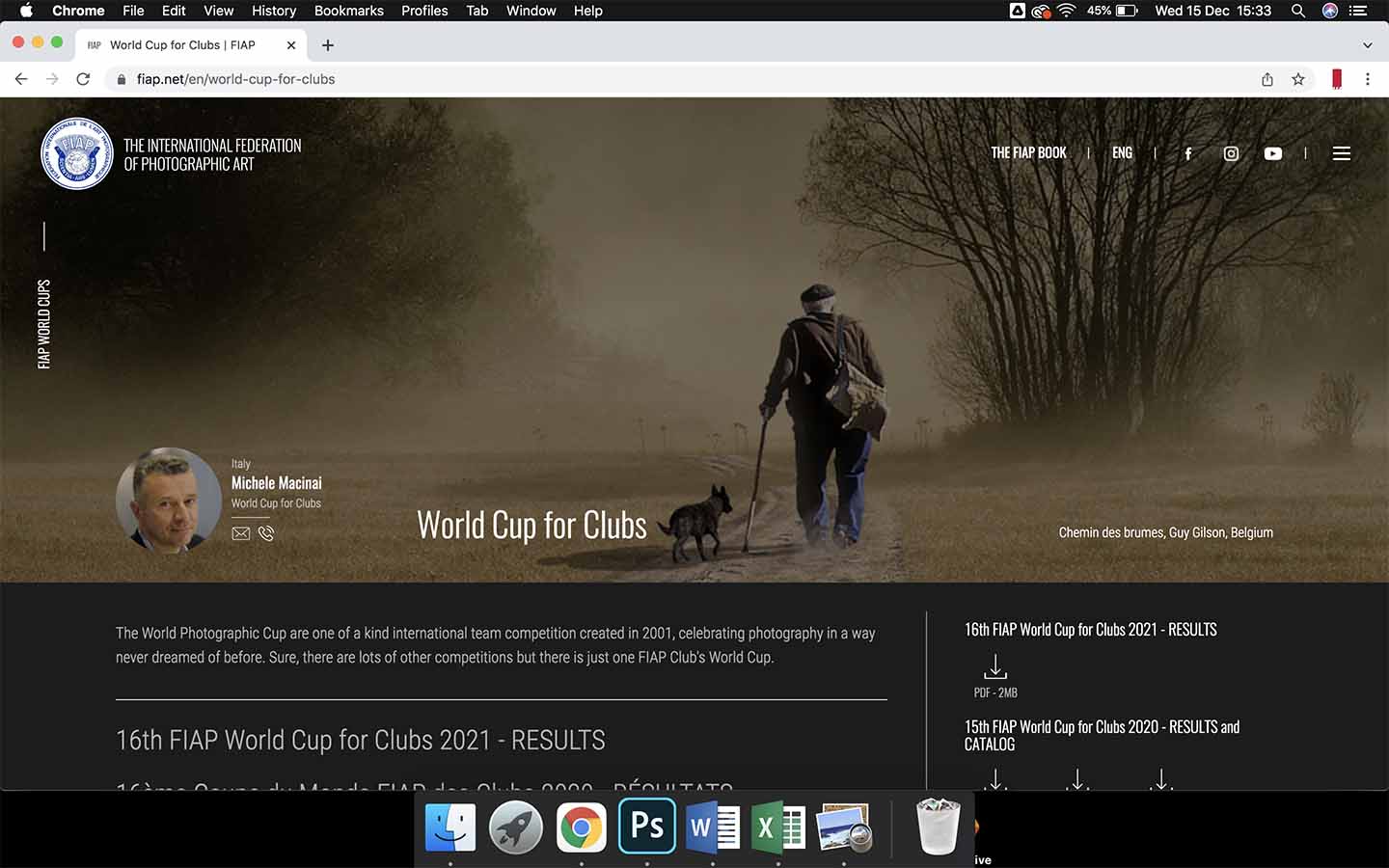The width and height of the screenshot is (1389, 868).
Task: Open the History menu in the menu bar
Action: 274,11
